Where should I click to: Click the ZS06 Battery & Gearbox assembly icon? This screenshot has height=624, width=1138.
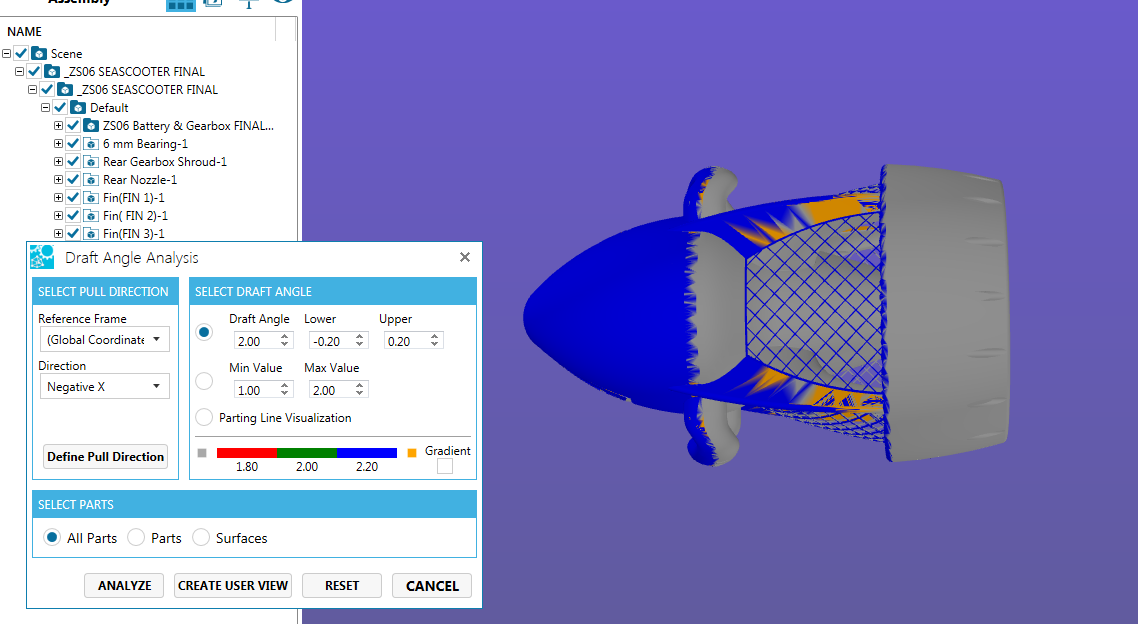(x=90, y=126)
